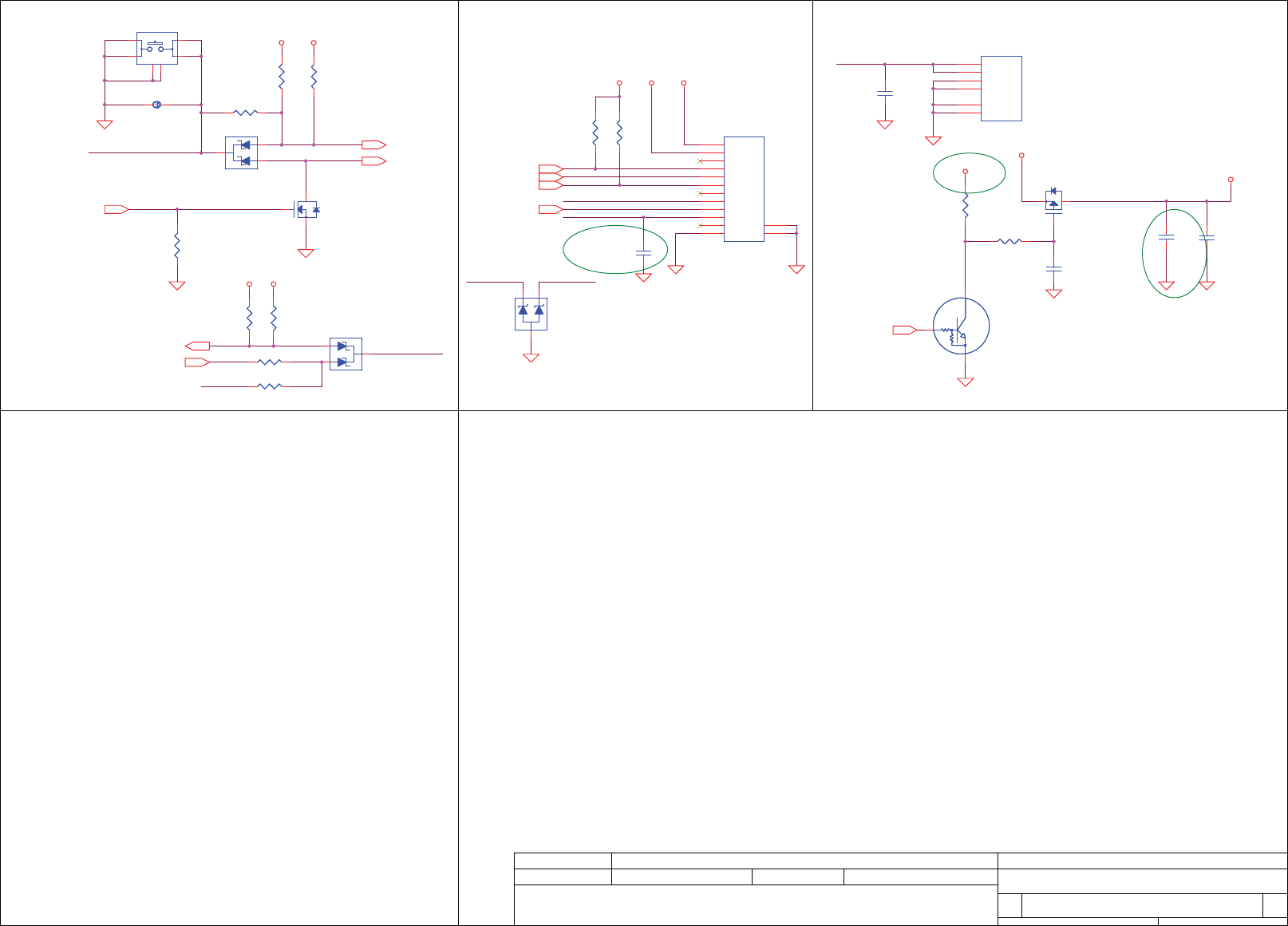Select the lowest horizontal resistor in the left panel
This screenshot has height=926, width=1288.
[270, 386]
